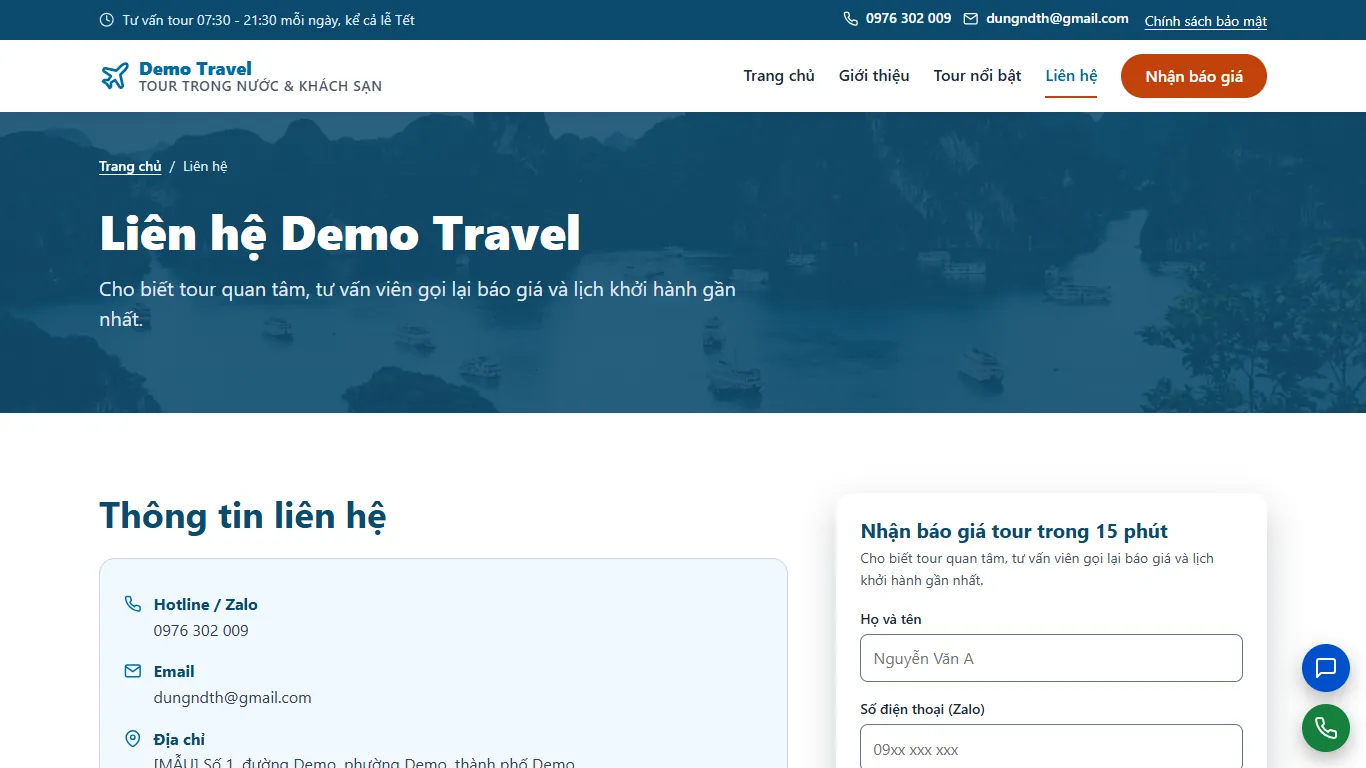This screenshot has height=768, width=1366.
Task: Focus the Họ và tên input field
Action: pos(1051,658)
